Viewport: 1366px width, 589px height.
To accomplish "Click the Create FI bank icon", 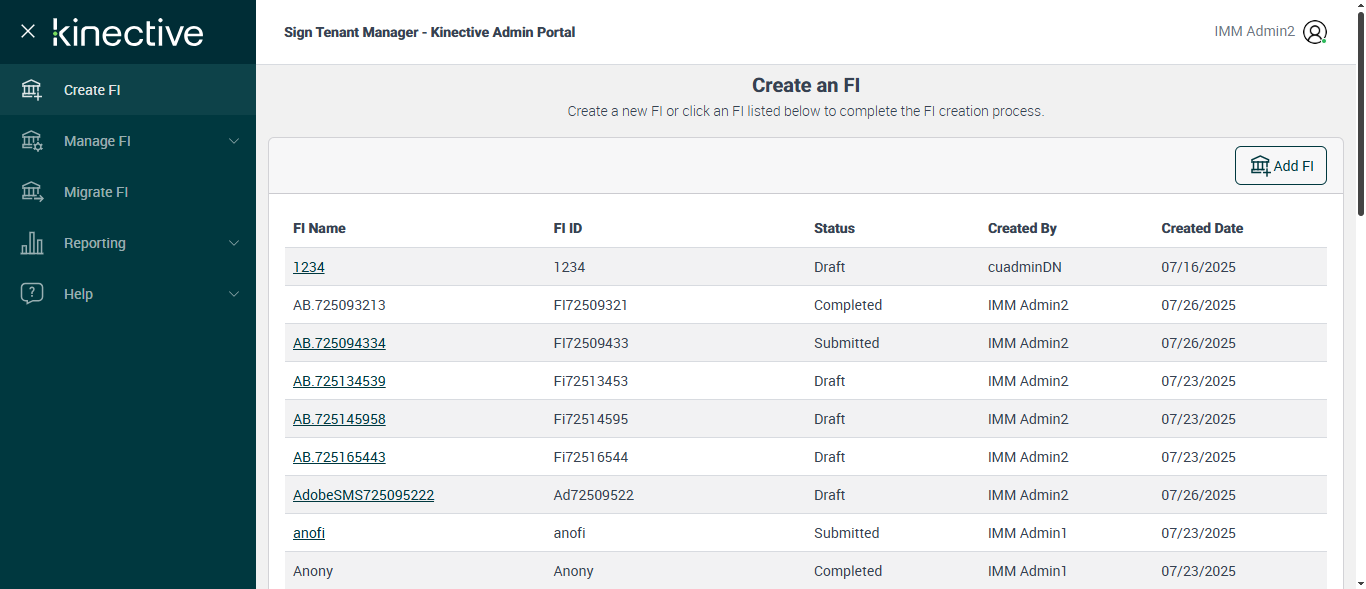I will click(x=32, y=90).
